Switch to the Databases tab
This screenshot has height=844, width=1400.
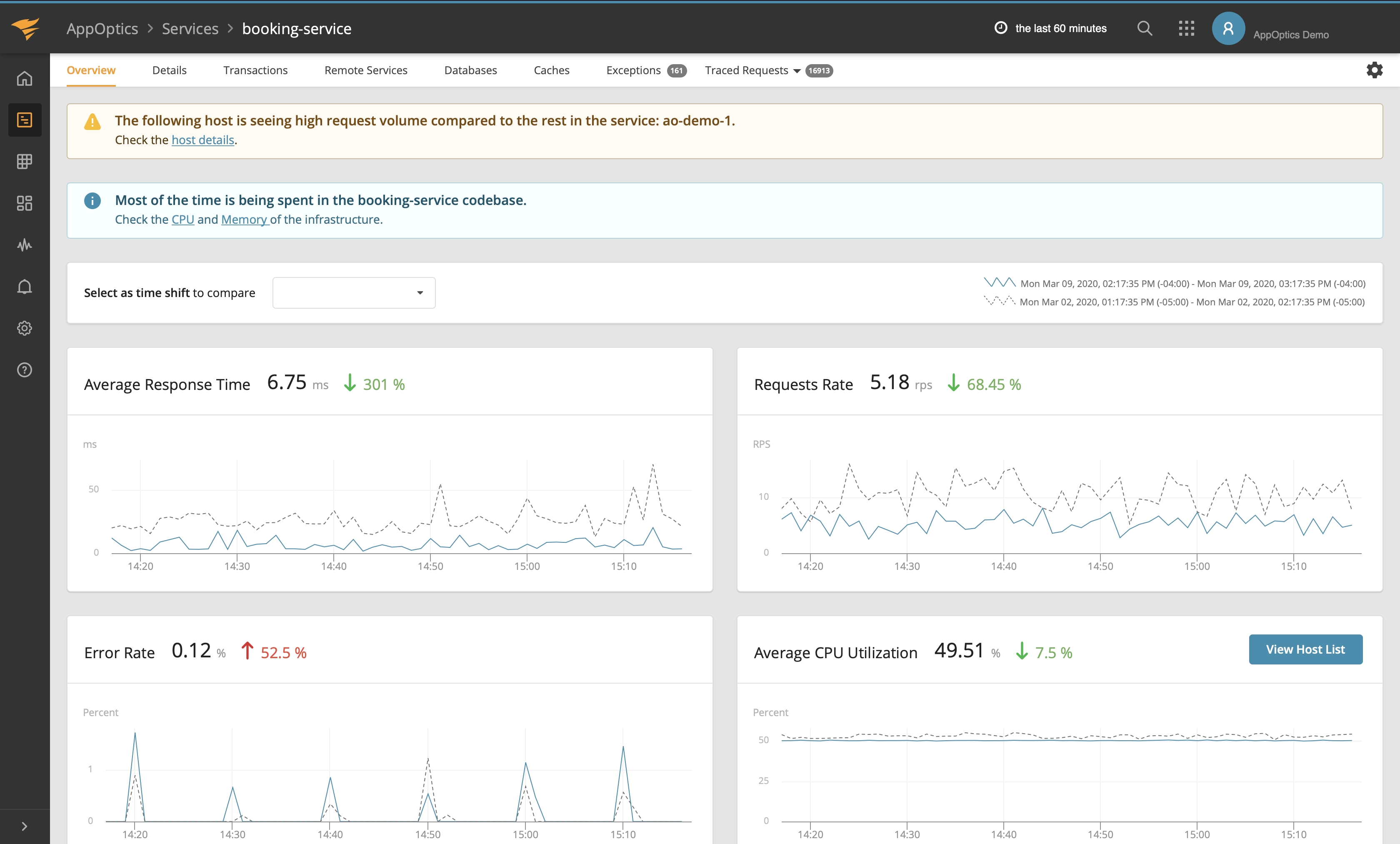[470, 70]
